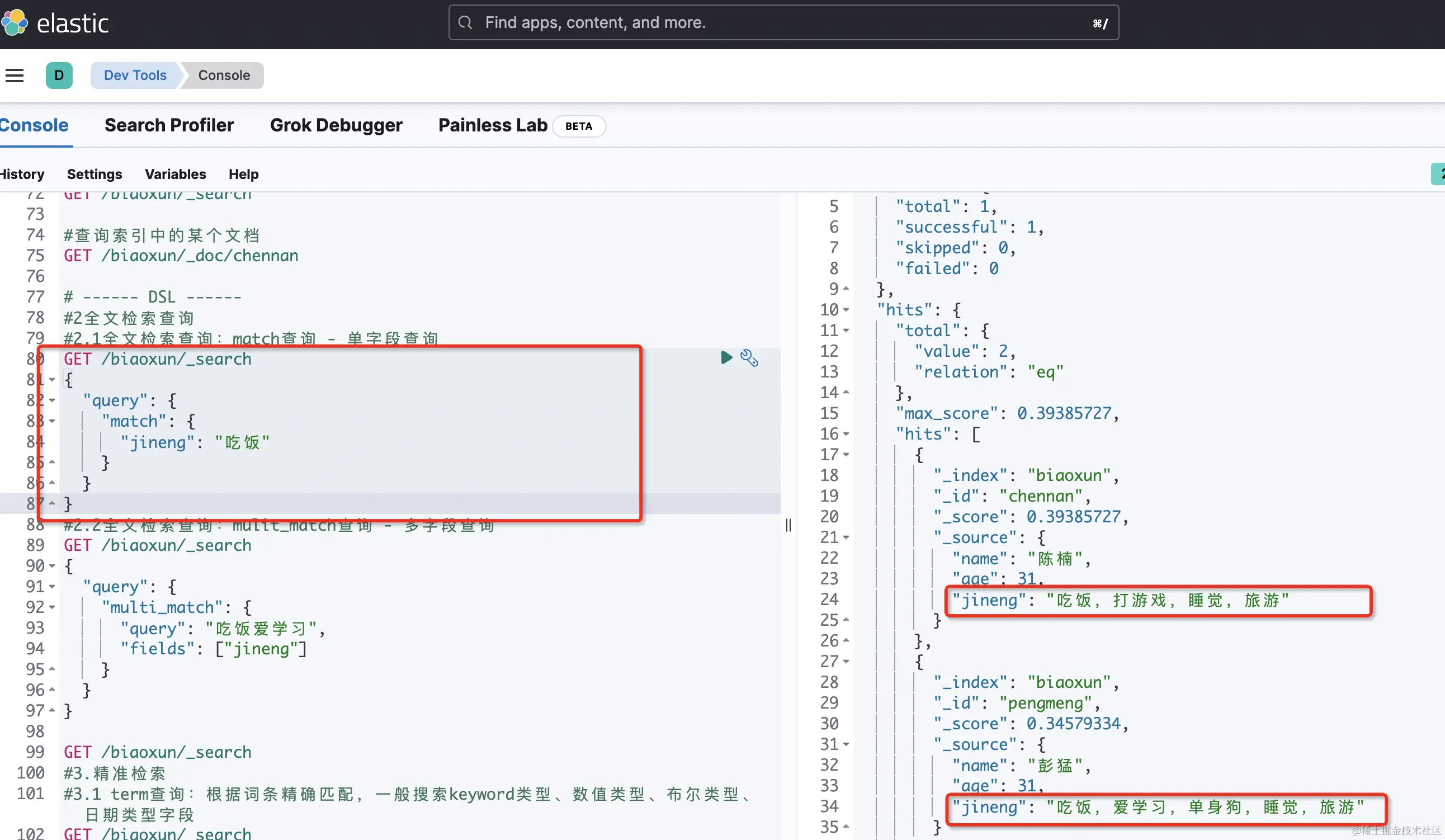Open the History panel

[x=21, y=174]
